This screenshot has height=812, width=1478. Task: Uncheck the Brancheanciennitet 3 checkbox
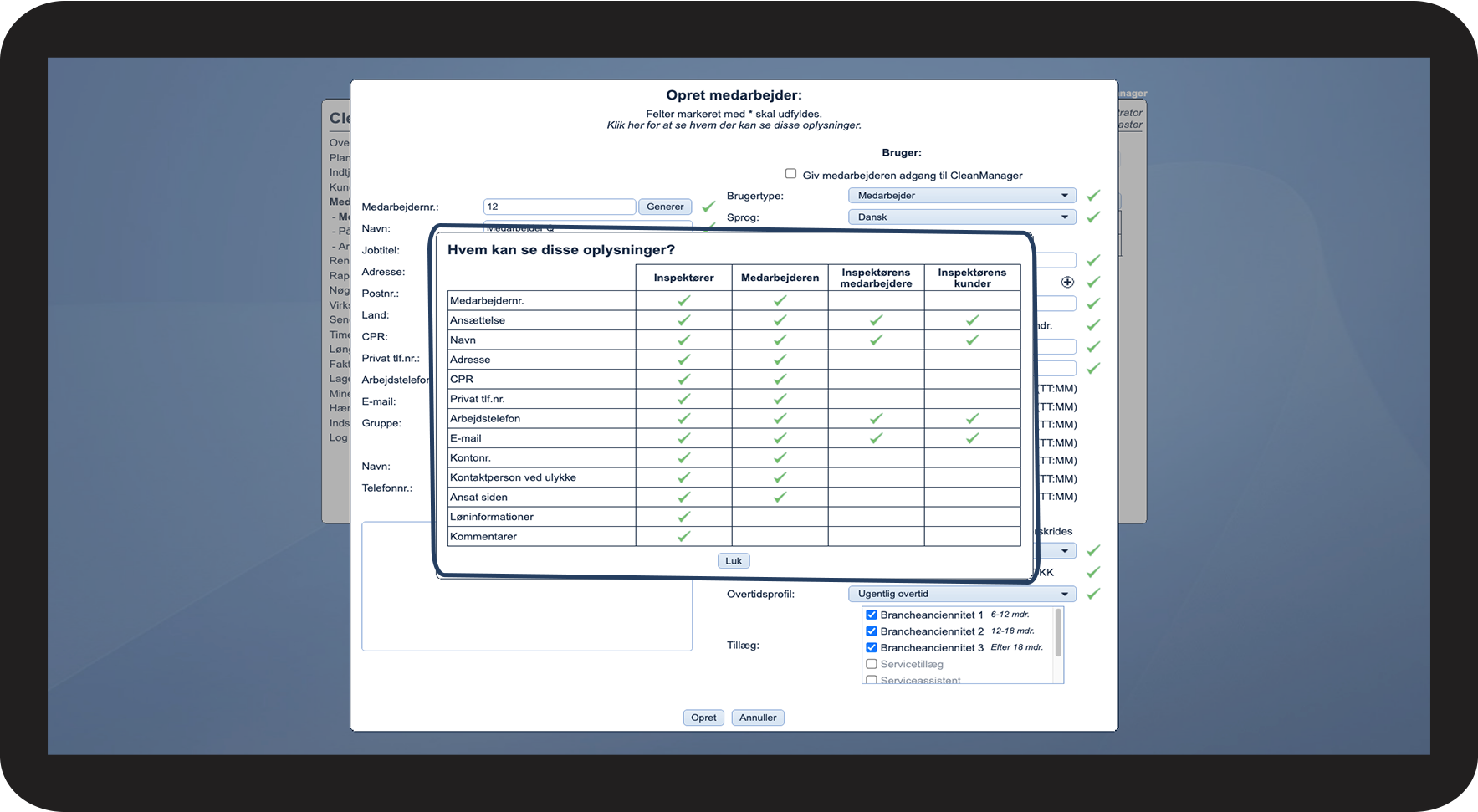(x=872, y=647)
